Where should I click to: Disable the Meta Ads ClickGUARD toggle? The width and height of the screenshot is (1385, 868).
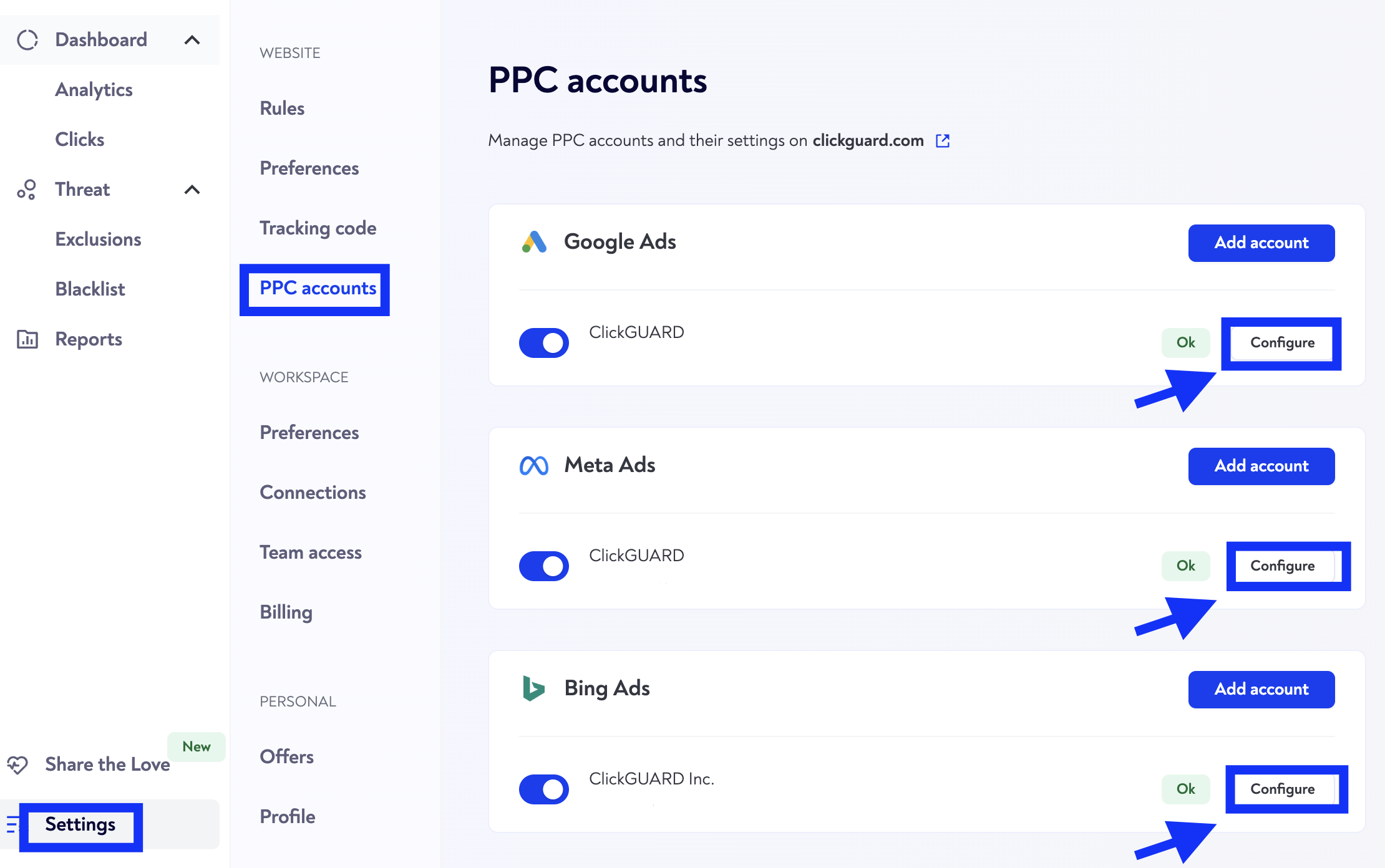544,566
